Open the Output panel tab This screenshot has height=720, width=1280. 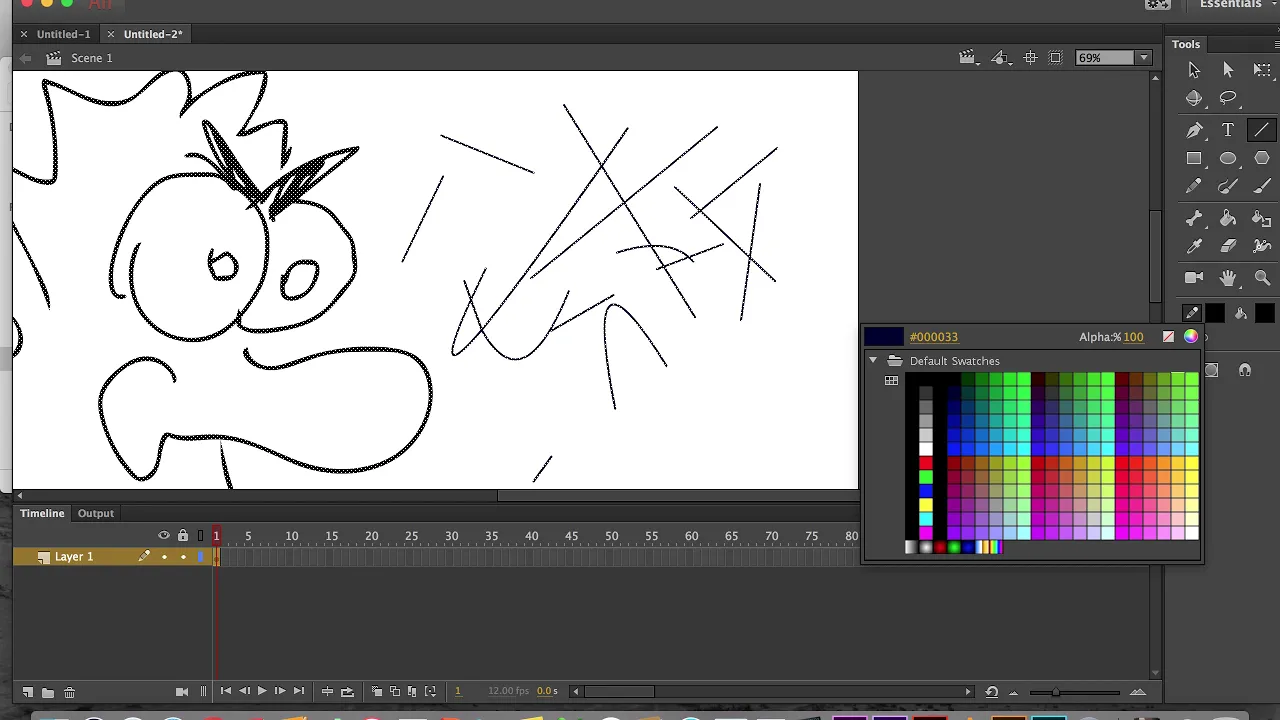(96, 513)
